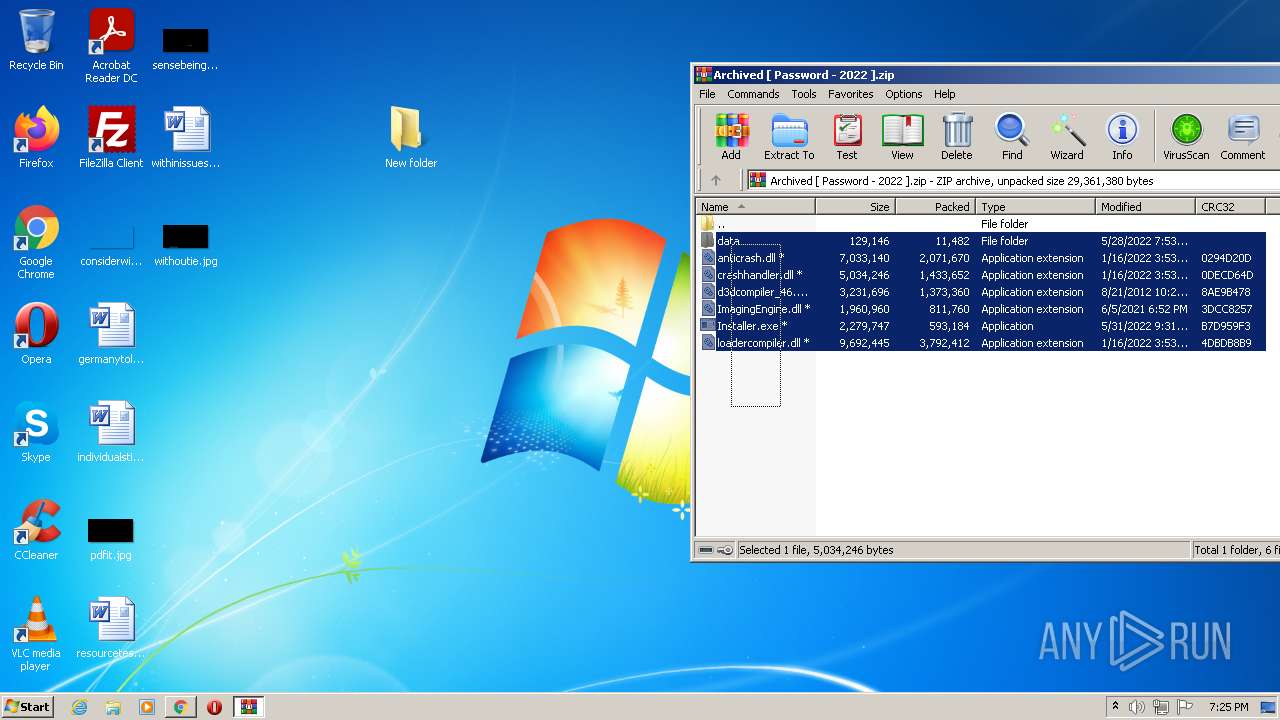The image size is (1280, 720).
Task: Sort by Type column header
Action: click(1035, 207)
